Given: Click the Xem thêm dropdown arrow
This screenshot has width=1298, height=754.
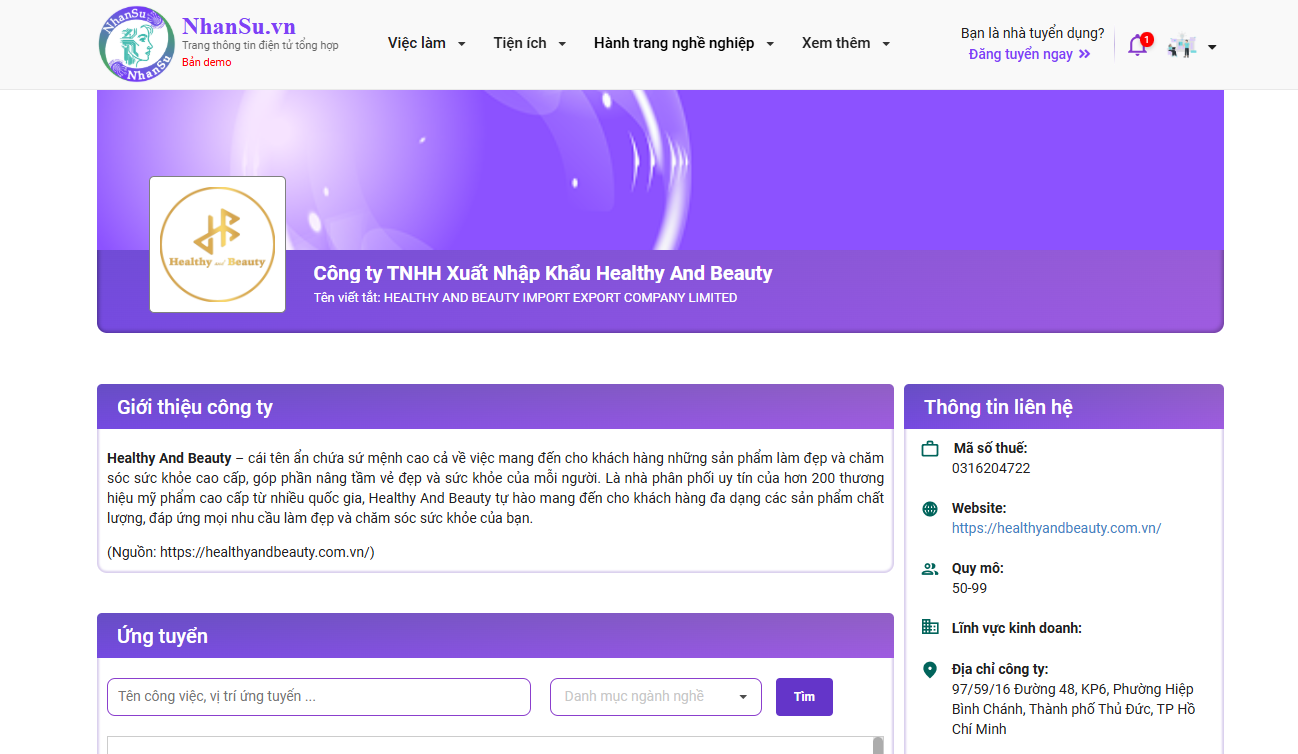Looking at the screenshot, I should (x=885, y=44).
